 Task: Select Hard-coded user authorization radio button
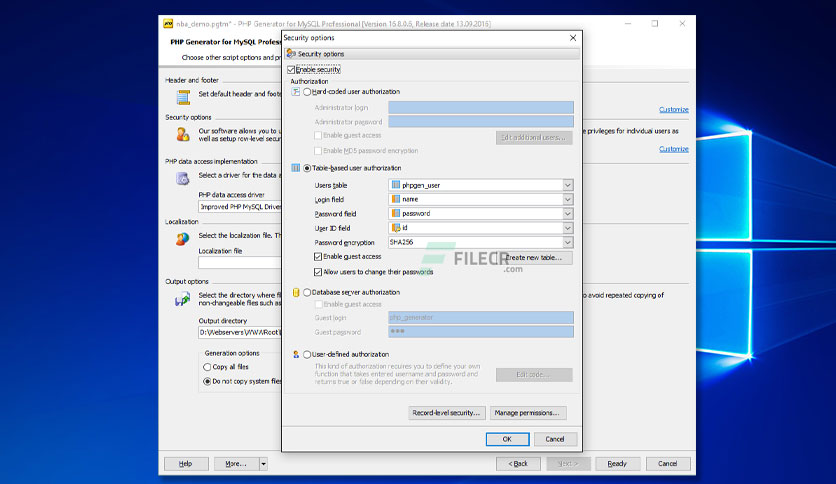pyautogui.click(x=307, y=92)
